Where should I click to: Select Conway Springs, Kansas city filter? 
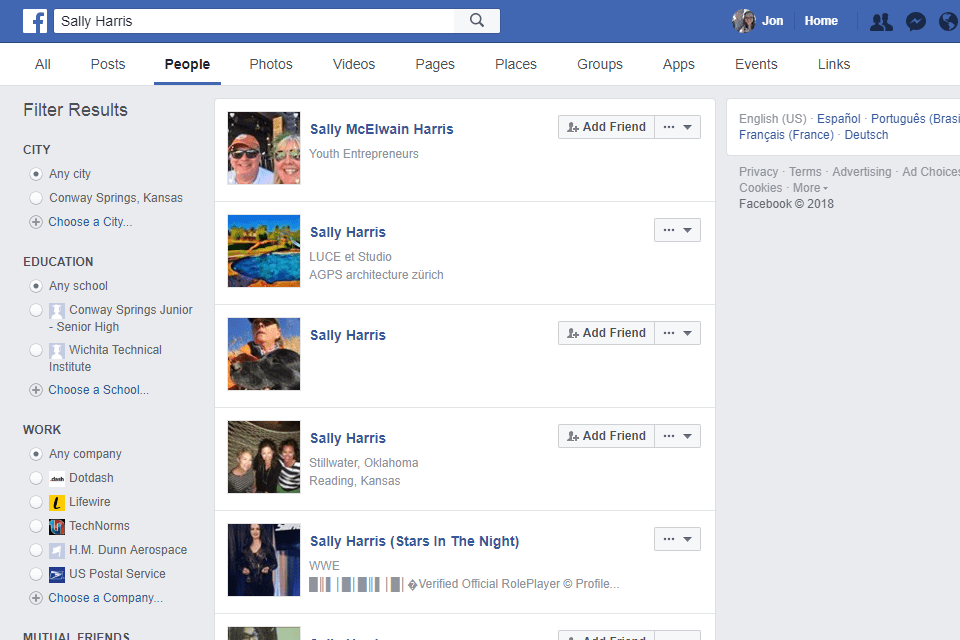36,198
